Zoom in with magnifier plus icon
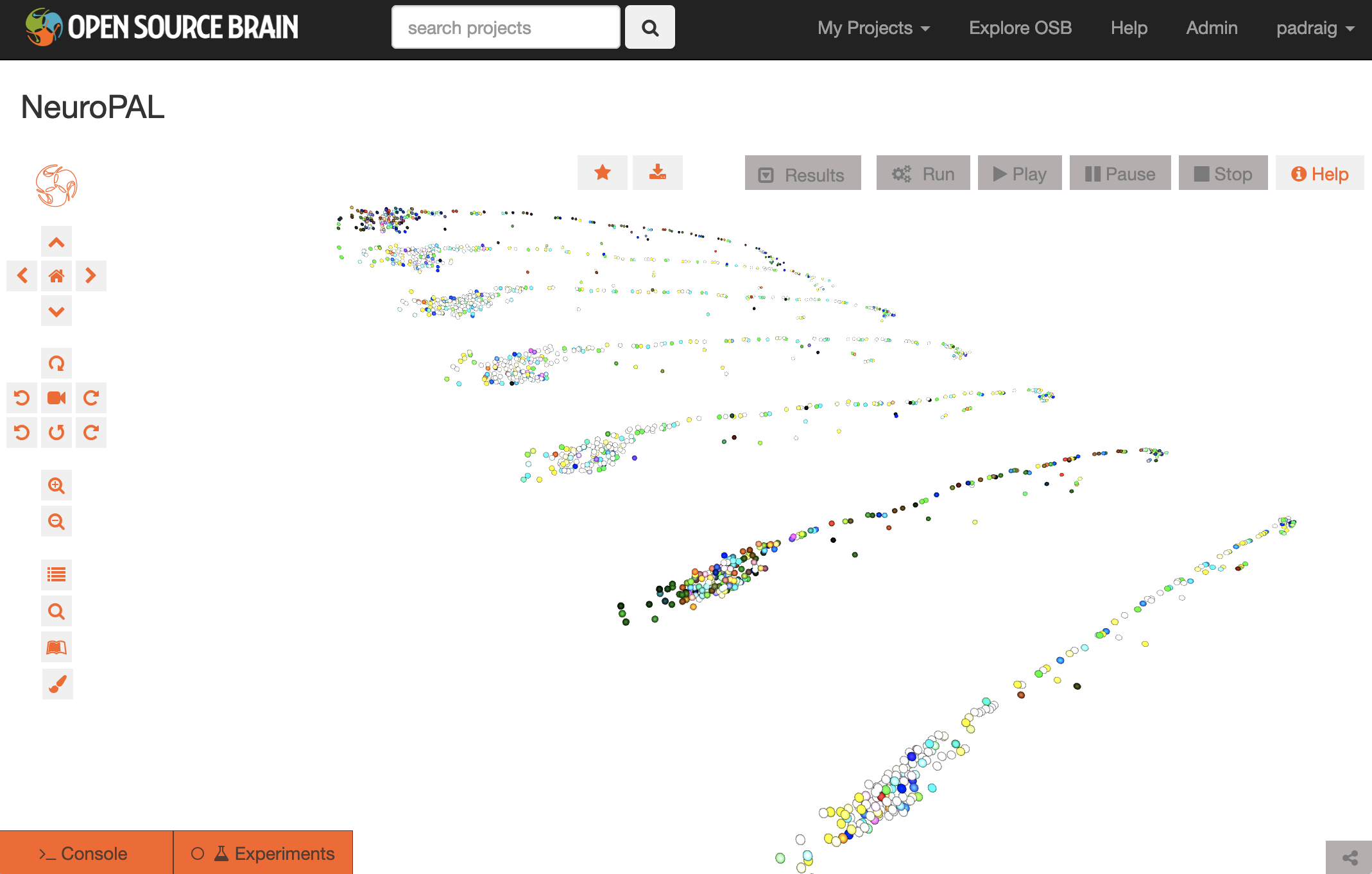 (x=56, y=486)
